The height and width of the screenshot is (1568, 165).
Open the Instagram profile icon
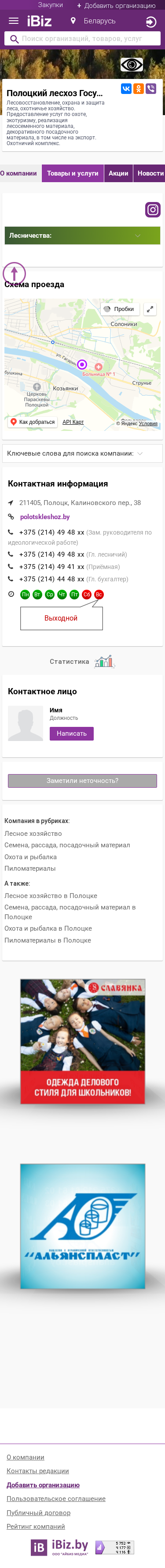(x=153, y=210)
